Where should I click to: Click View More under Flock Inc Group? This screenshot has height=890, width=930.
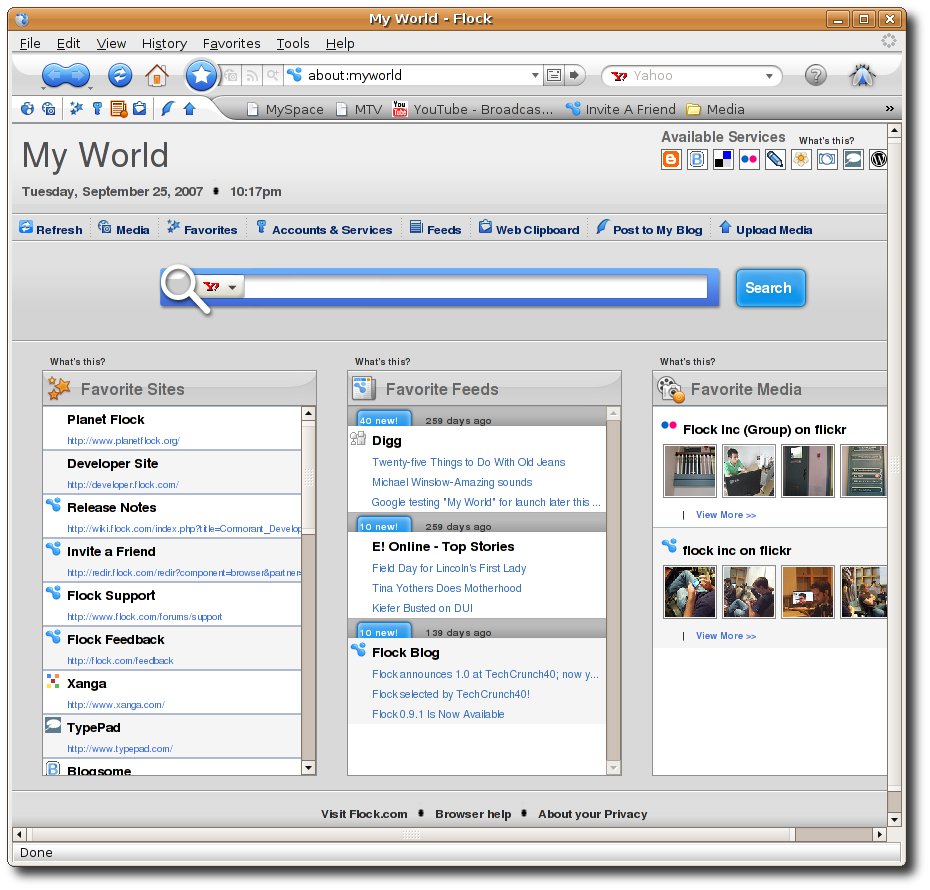(725, 515)
